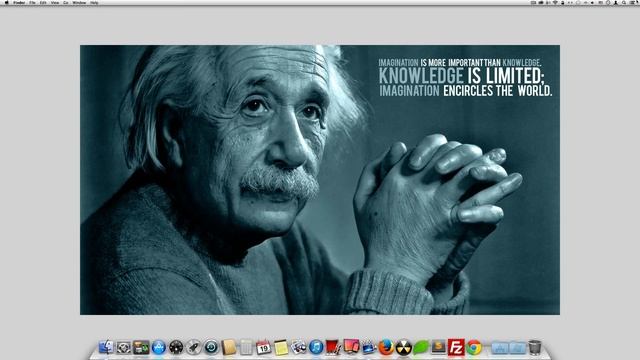
Task: Open the Finder menu in menu bar
Action: coord(19,2)
